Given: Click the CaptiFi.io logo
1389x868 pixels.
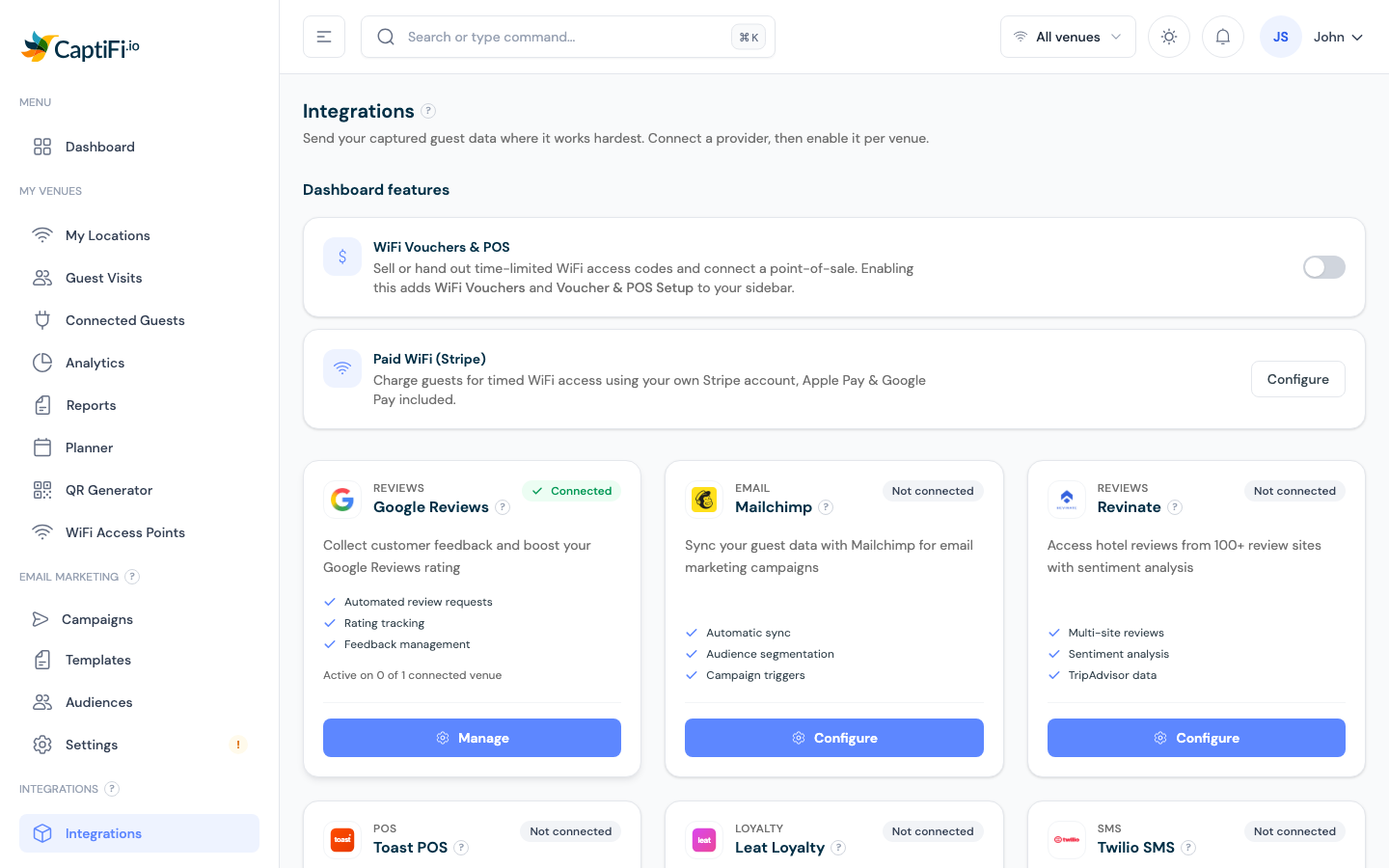Looking at the screenshot, I should coord(80,46).
